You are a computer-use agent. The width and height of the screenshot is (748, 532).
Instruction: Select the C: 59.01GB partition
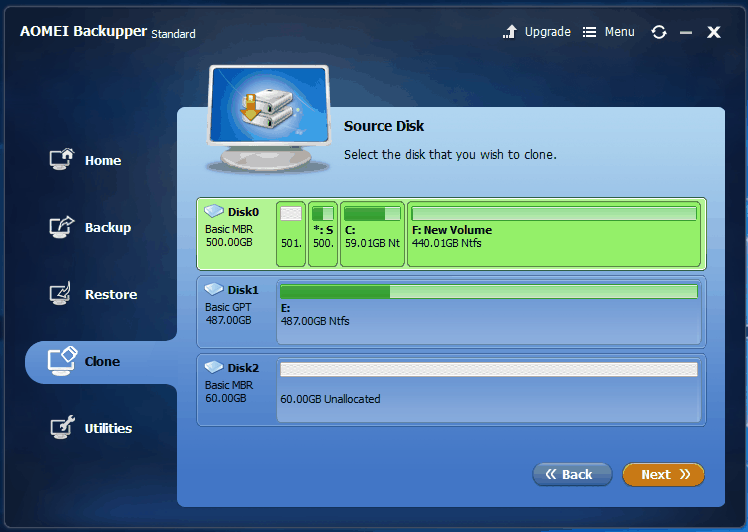point(372,234)
